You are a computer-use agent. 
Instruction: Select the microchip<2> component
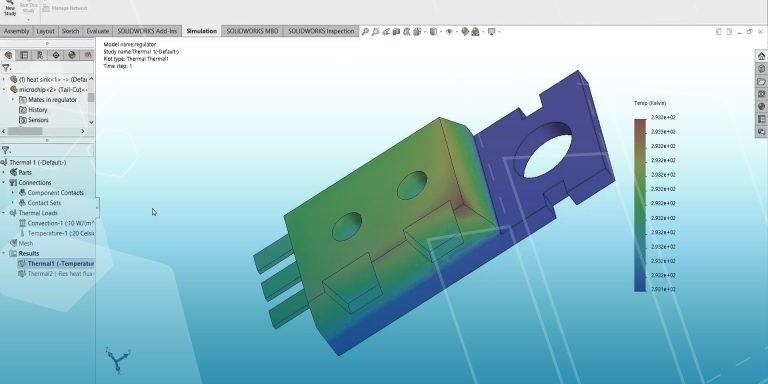click(48, 90)
